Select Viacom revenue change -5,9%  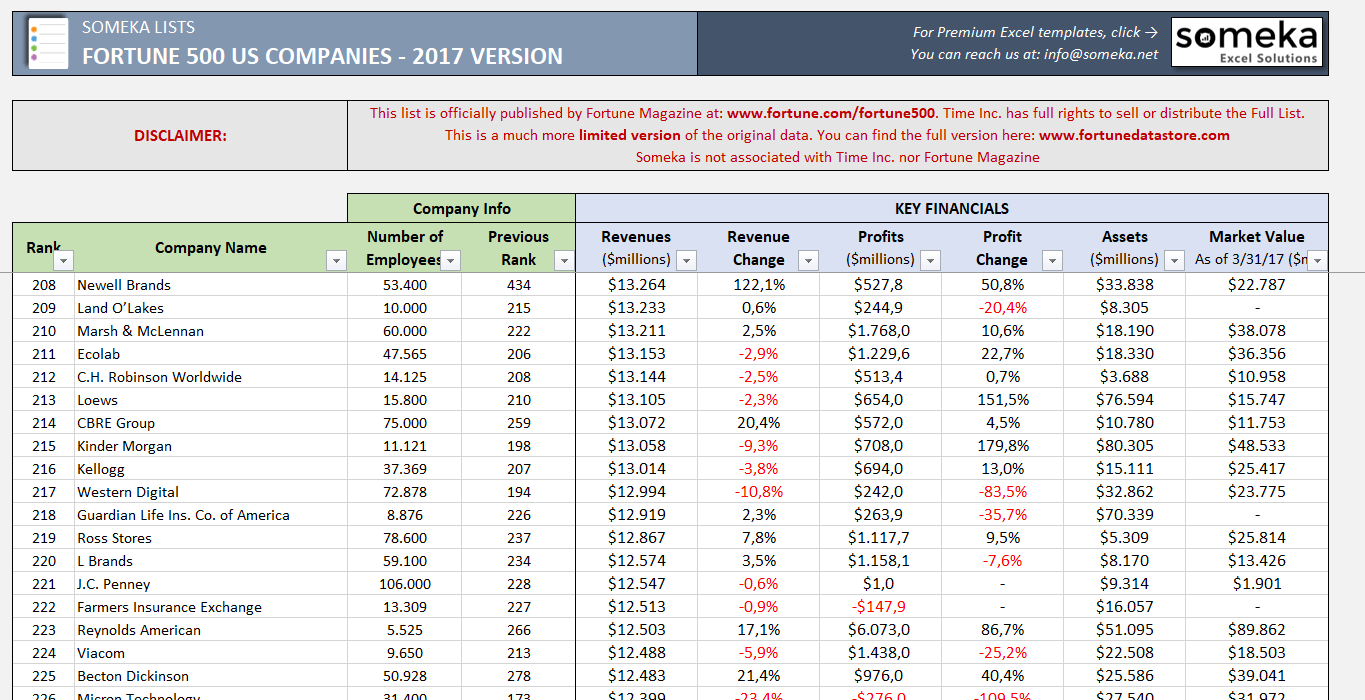click(x=759, y=653)
